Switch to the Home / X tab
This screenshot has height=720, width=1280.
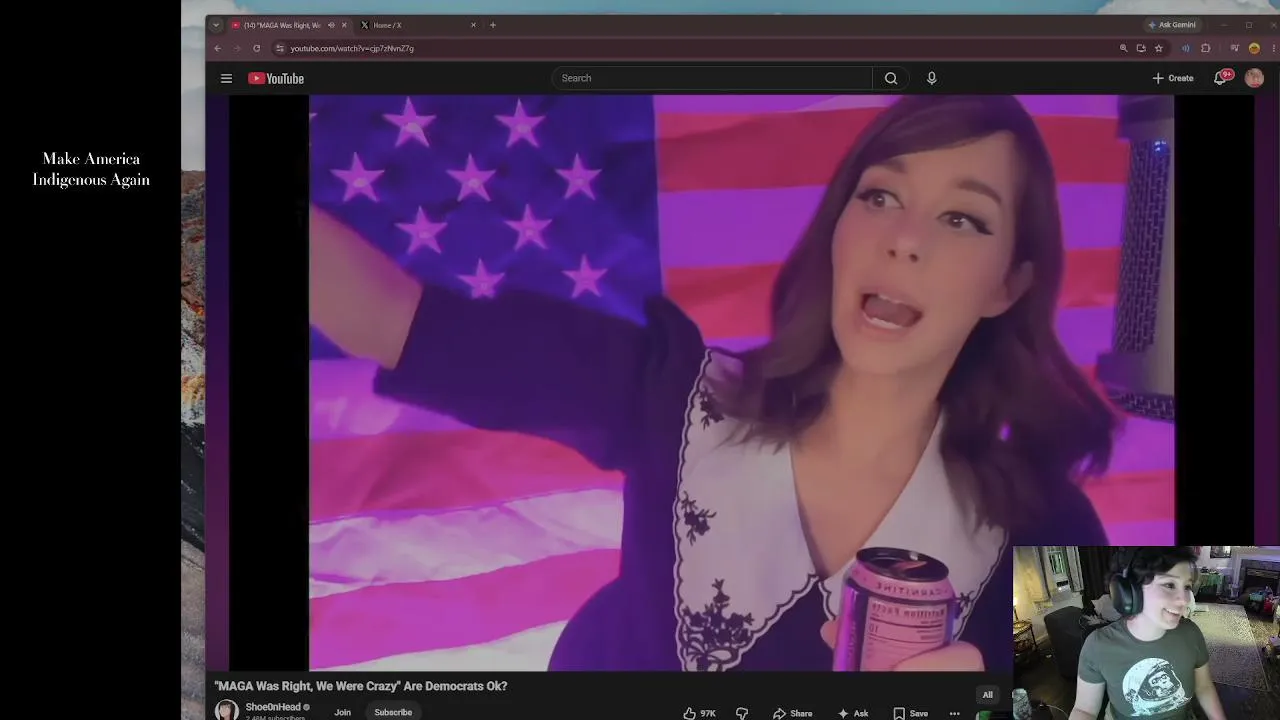(416, 25)
